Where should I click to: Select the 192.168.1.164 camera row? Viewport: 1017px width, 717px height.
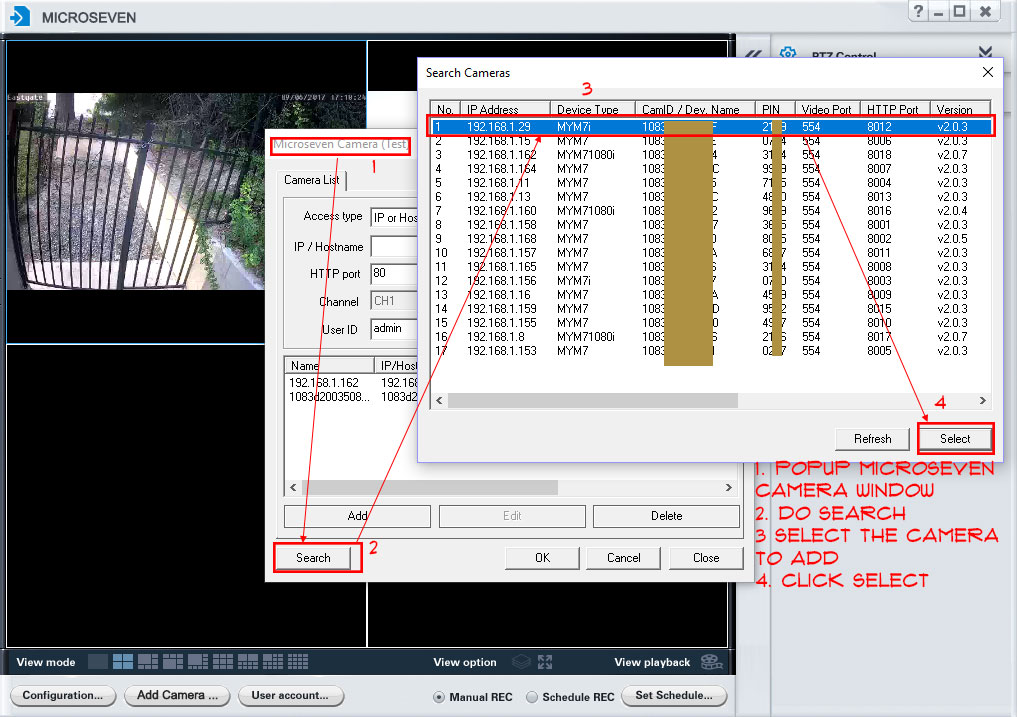coord(711,169)
